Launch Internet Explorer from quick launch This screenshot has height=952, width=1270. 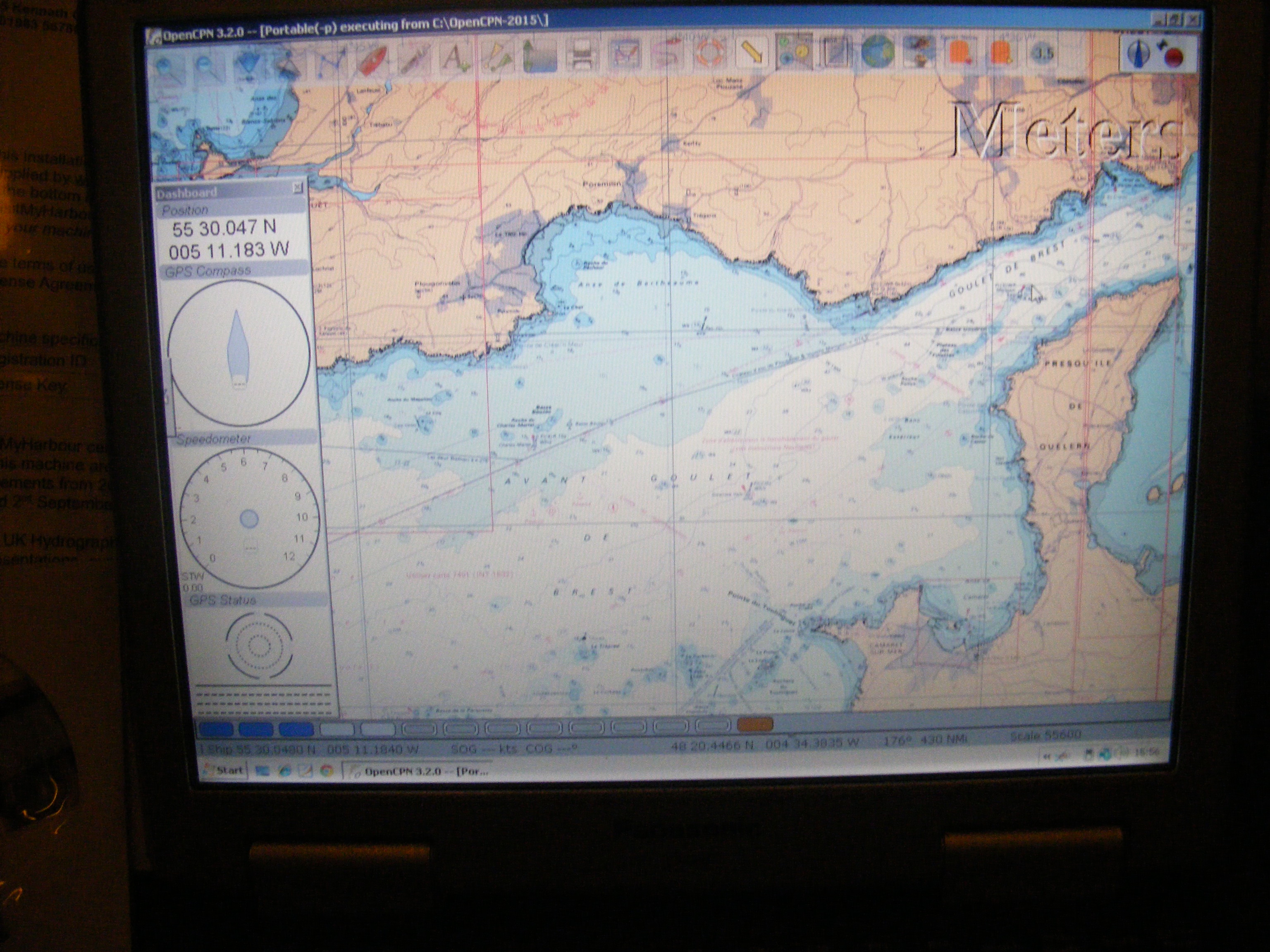point(284,771)
